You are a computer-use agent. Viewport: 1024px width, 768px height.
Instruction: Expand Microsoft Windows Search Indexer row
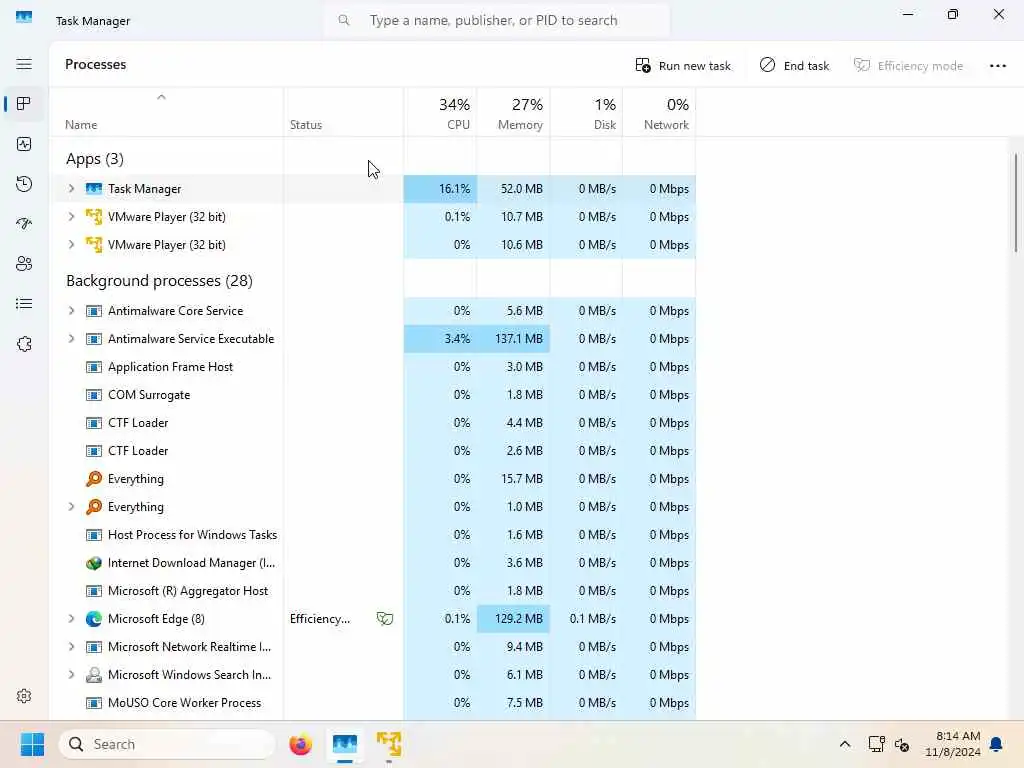pos(71,675)
